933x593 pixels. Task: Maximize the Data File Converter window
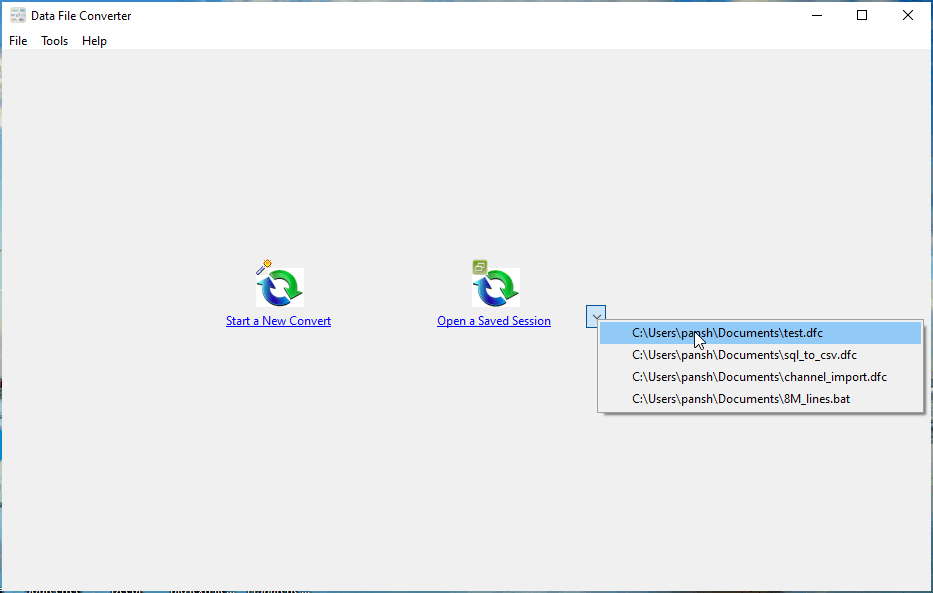tap(862, 16)
